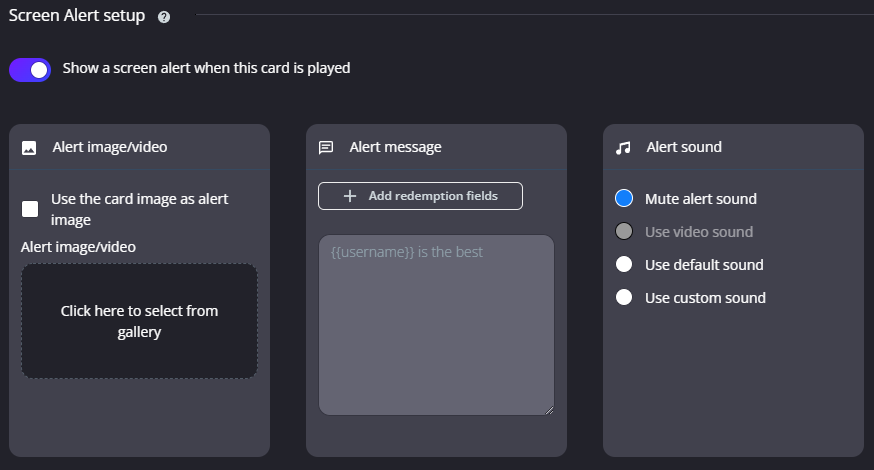Image resolution: width=874 pixels, height=470 pixels.
Task: Click the Alert message panel title
Action: tap(395, 147)
